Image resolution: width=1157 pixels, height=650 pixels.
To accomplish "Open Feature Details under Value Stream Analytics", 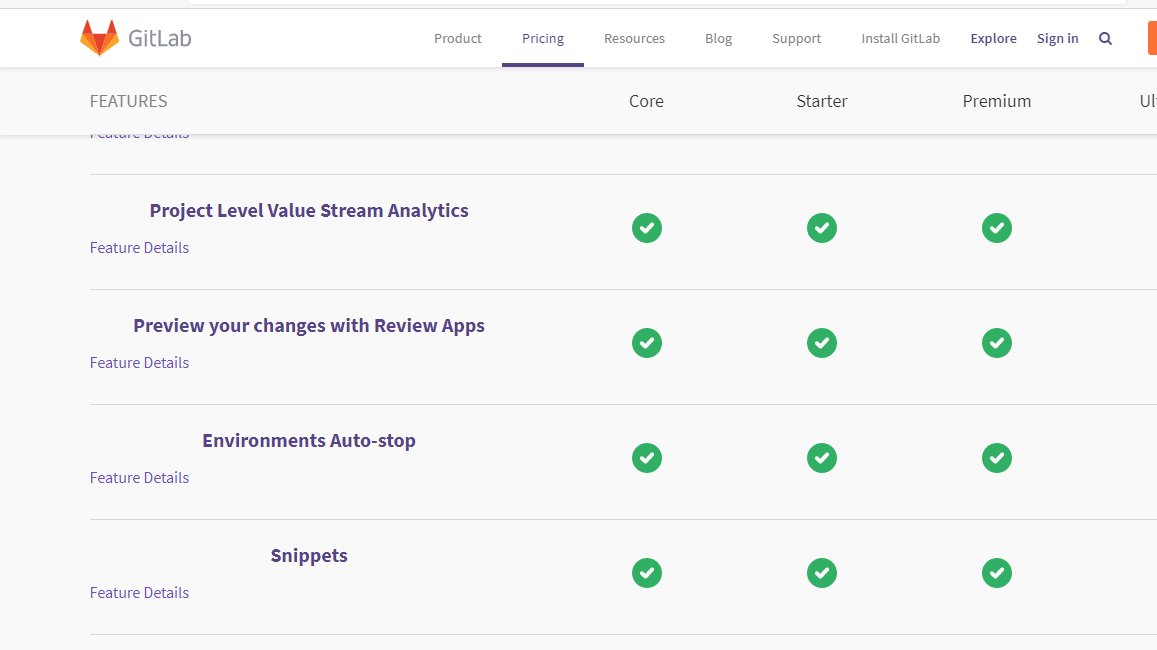I will tap(139, 248).
